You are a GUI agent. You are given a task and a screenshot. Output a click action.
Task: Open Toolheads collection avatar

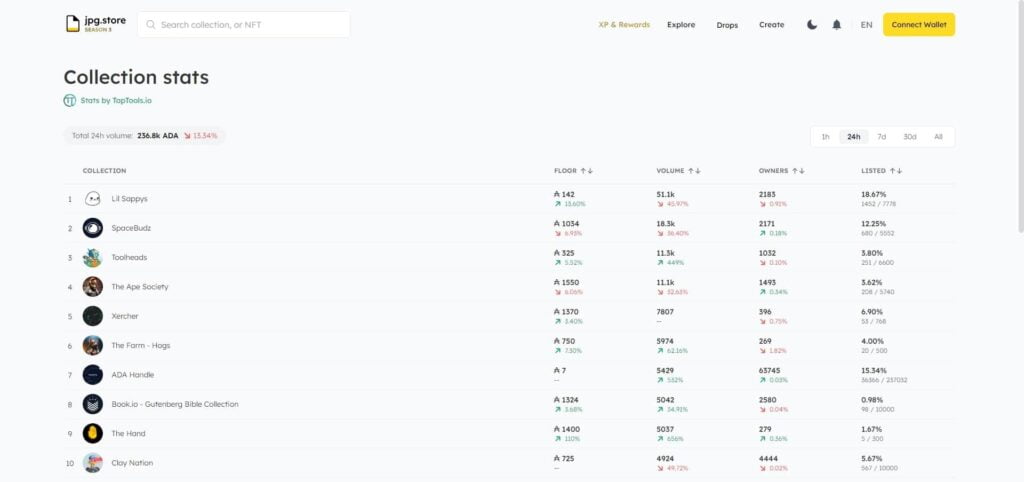point(93,257)
